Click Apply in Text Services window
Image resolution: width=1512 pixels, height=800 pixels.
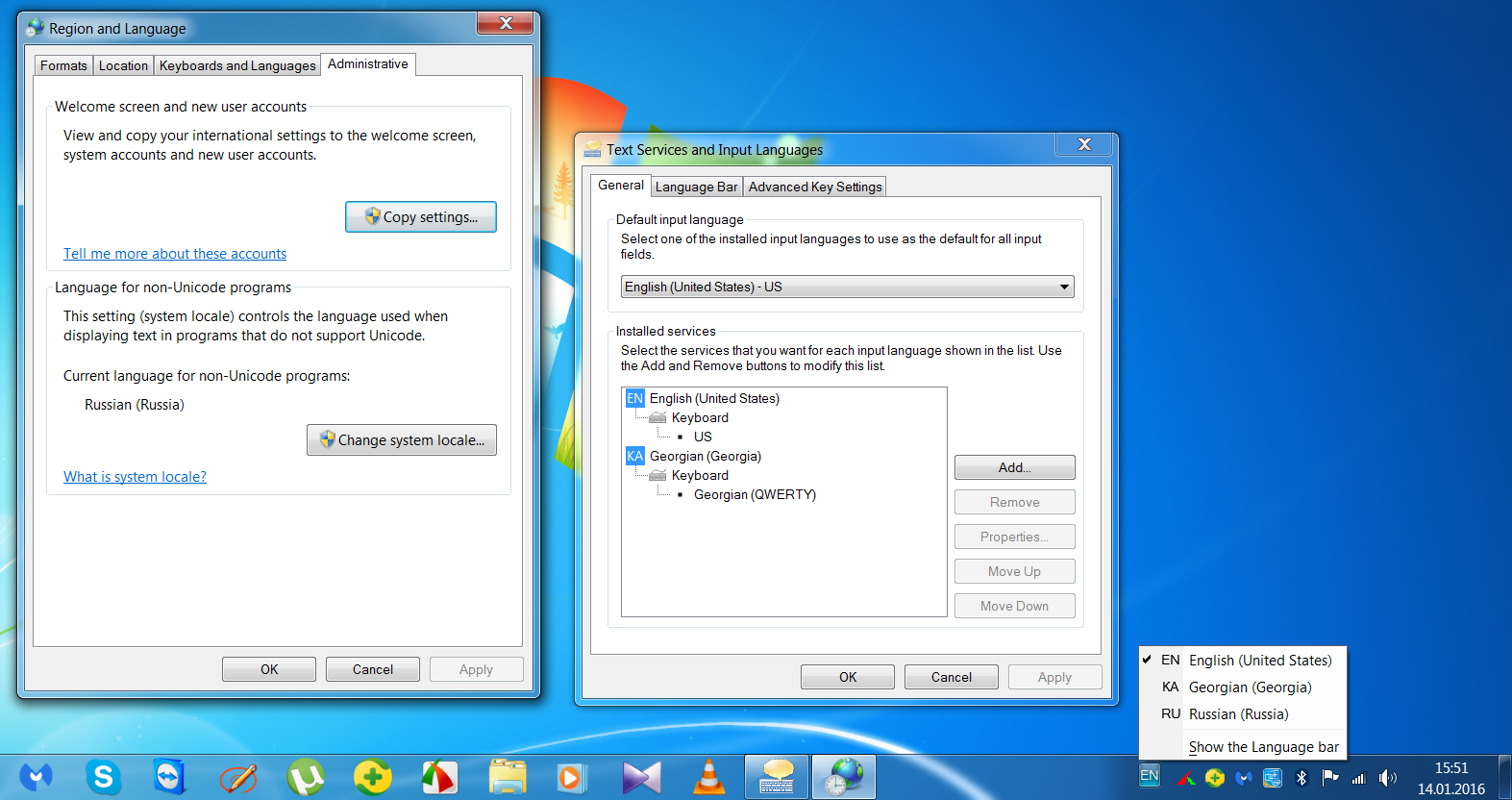coord(1055,677)
